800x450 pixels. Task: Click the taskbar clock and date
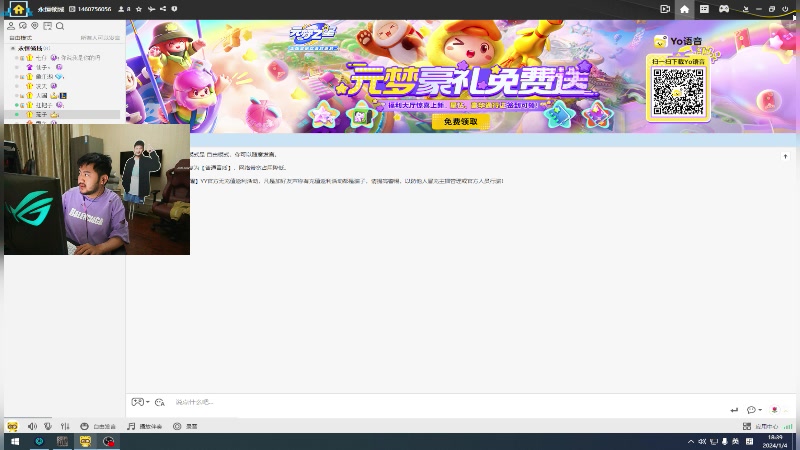(775, 441)
